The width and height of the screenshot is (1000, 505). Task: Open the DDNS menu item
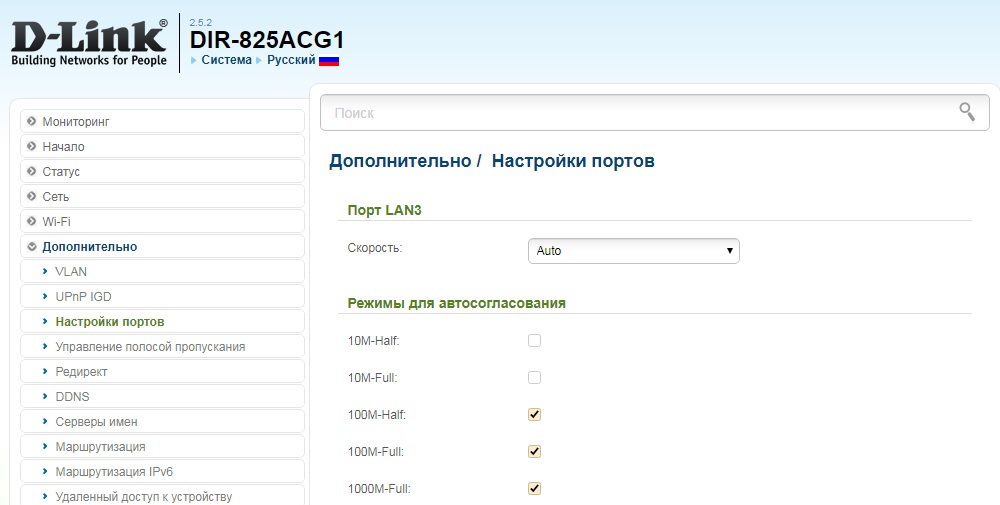point(72,396)
